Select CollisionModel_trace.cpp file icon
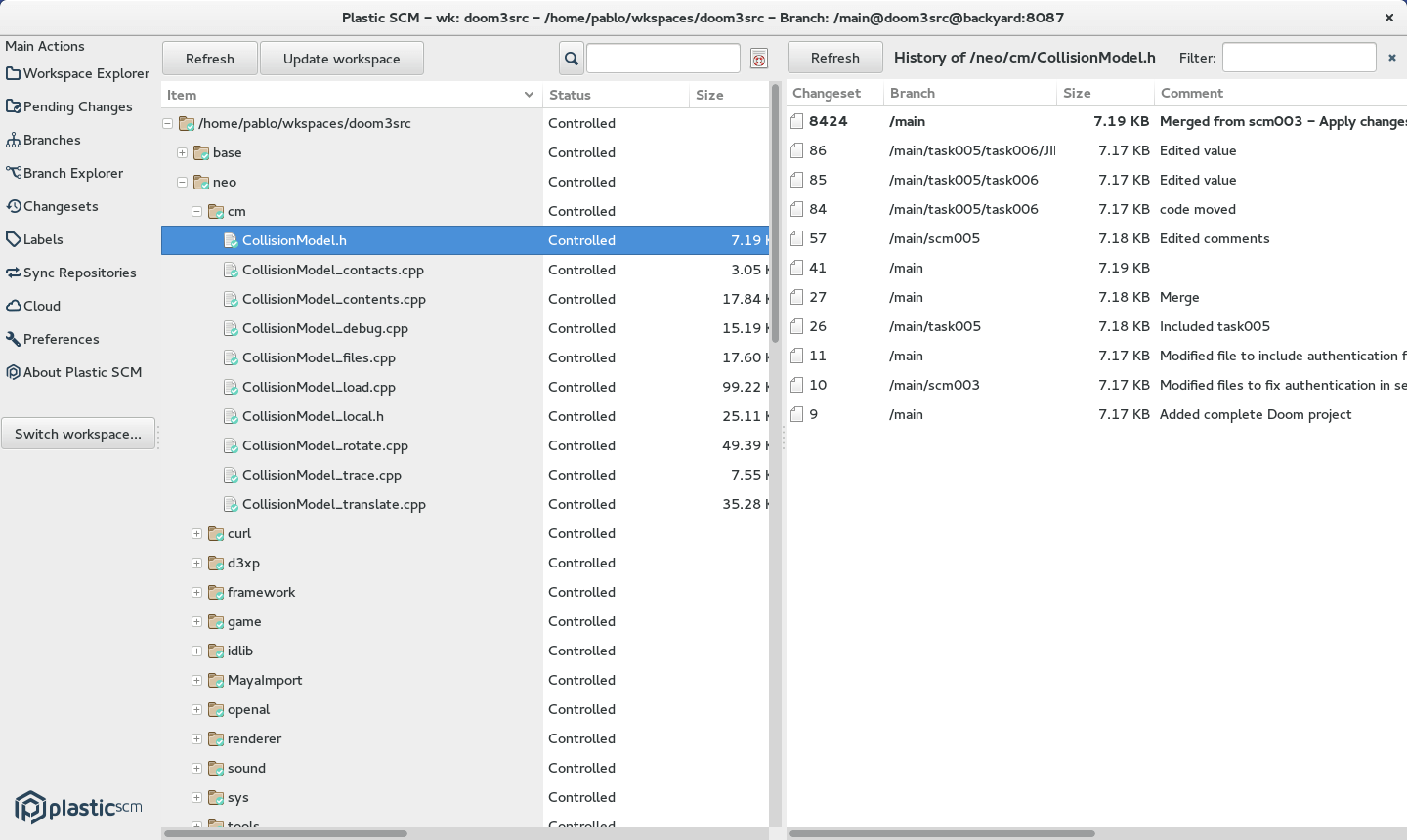 (231, 475)
